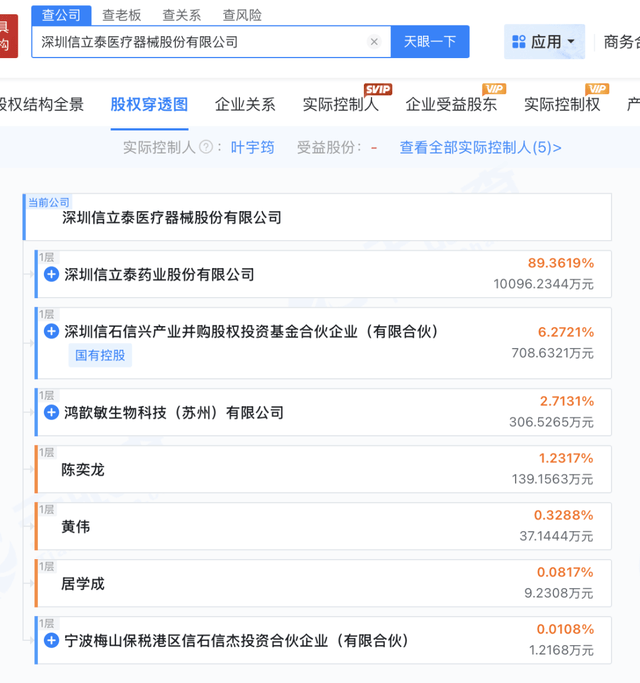View all actual controllers link 查看全部实际控制人(5)
The image size is (640, 683).
click(x=481, y=148)
